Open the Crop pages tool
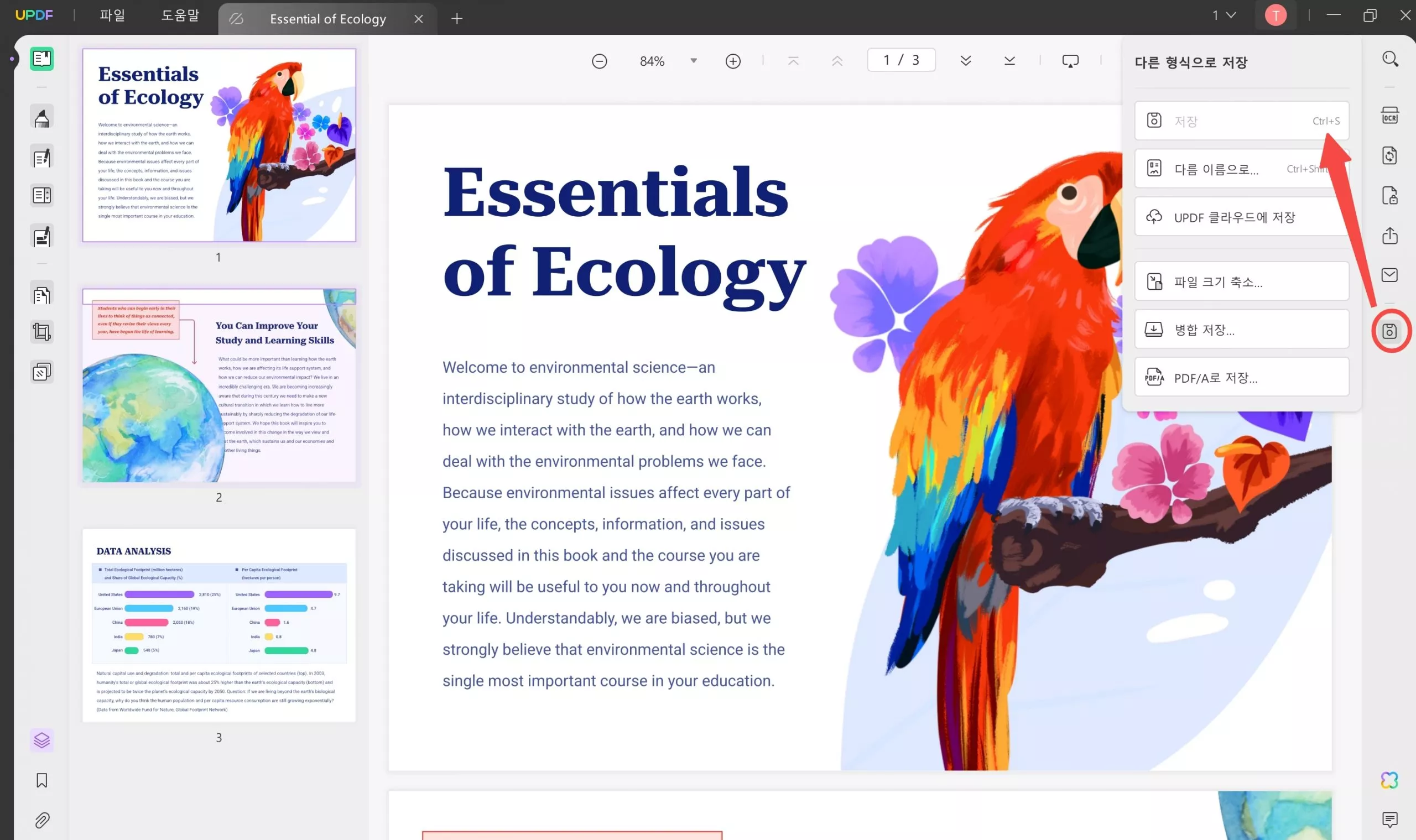This screenshot has width=1416, height=840. coord(41,332)
